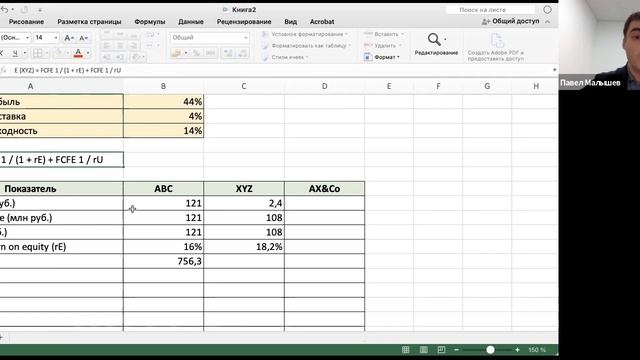Click the Общий доступ share button
This screenshot has width=640, height=360.
click(x=511, y=21)
